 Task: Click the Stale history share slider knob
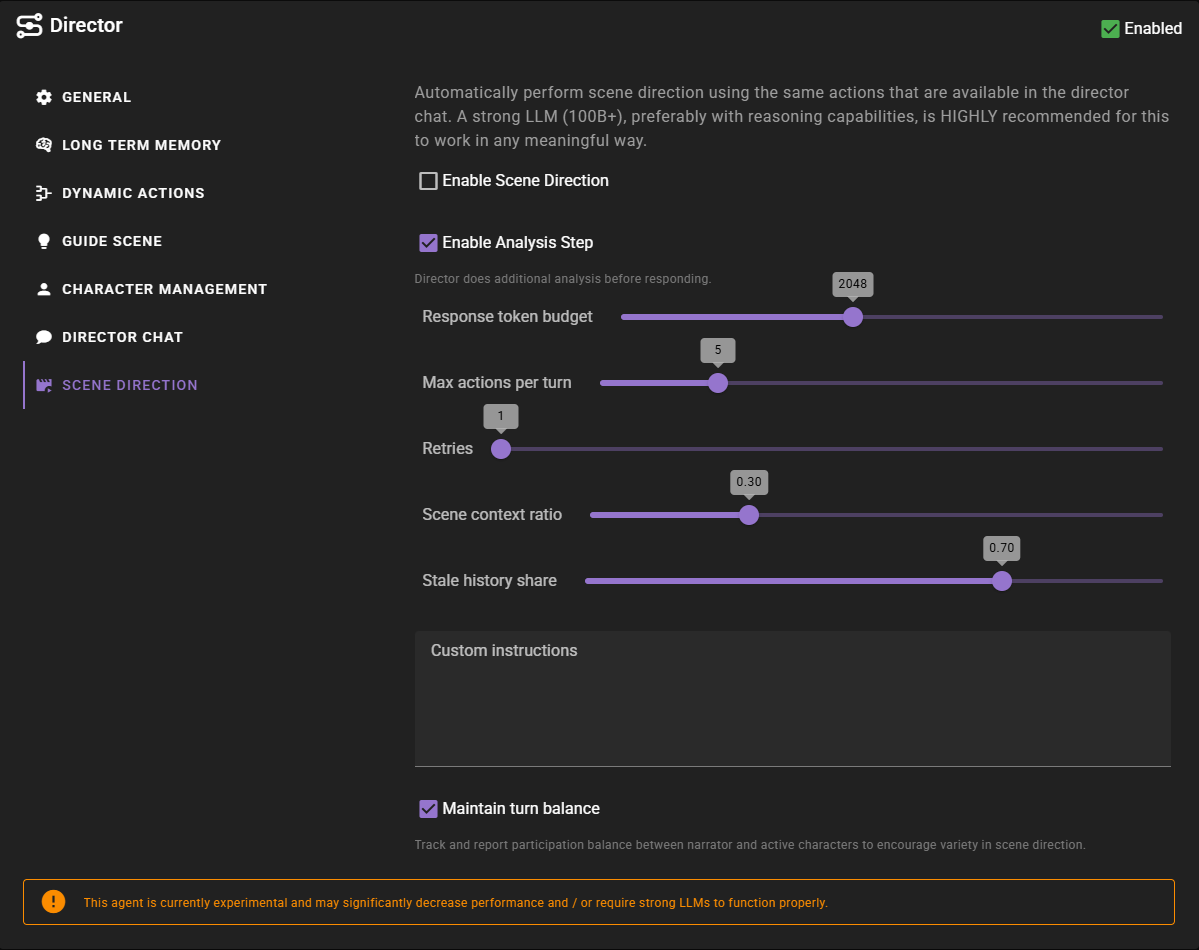(1001, 581)
